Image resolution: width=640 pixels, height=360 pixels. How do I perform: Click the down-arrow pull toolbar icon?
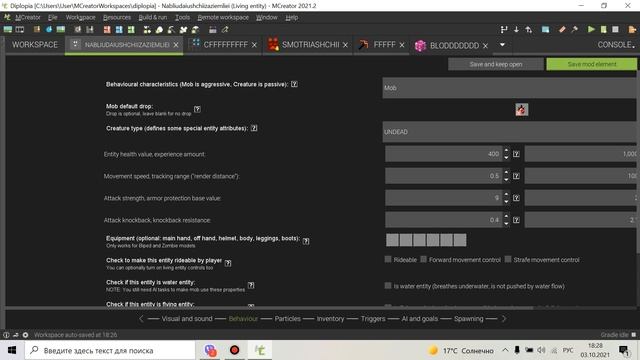point(516,29)
